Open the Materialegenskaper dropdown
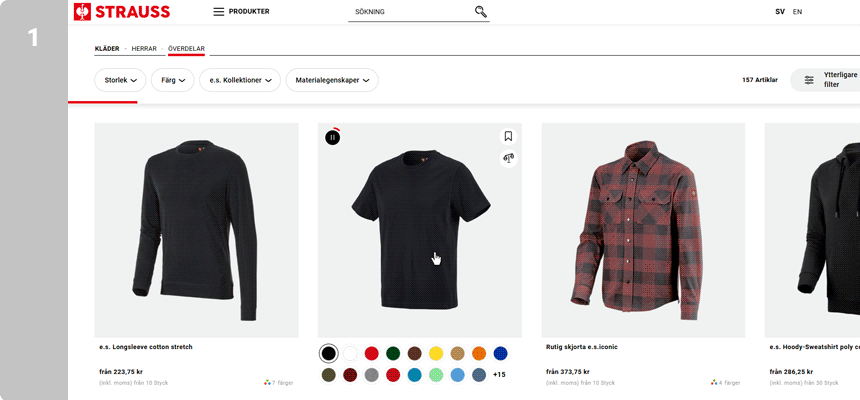860x400 pixels. 332,80
